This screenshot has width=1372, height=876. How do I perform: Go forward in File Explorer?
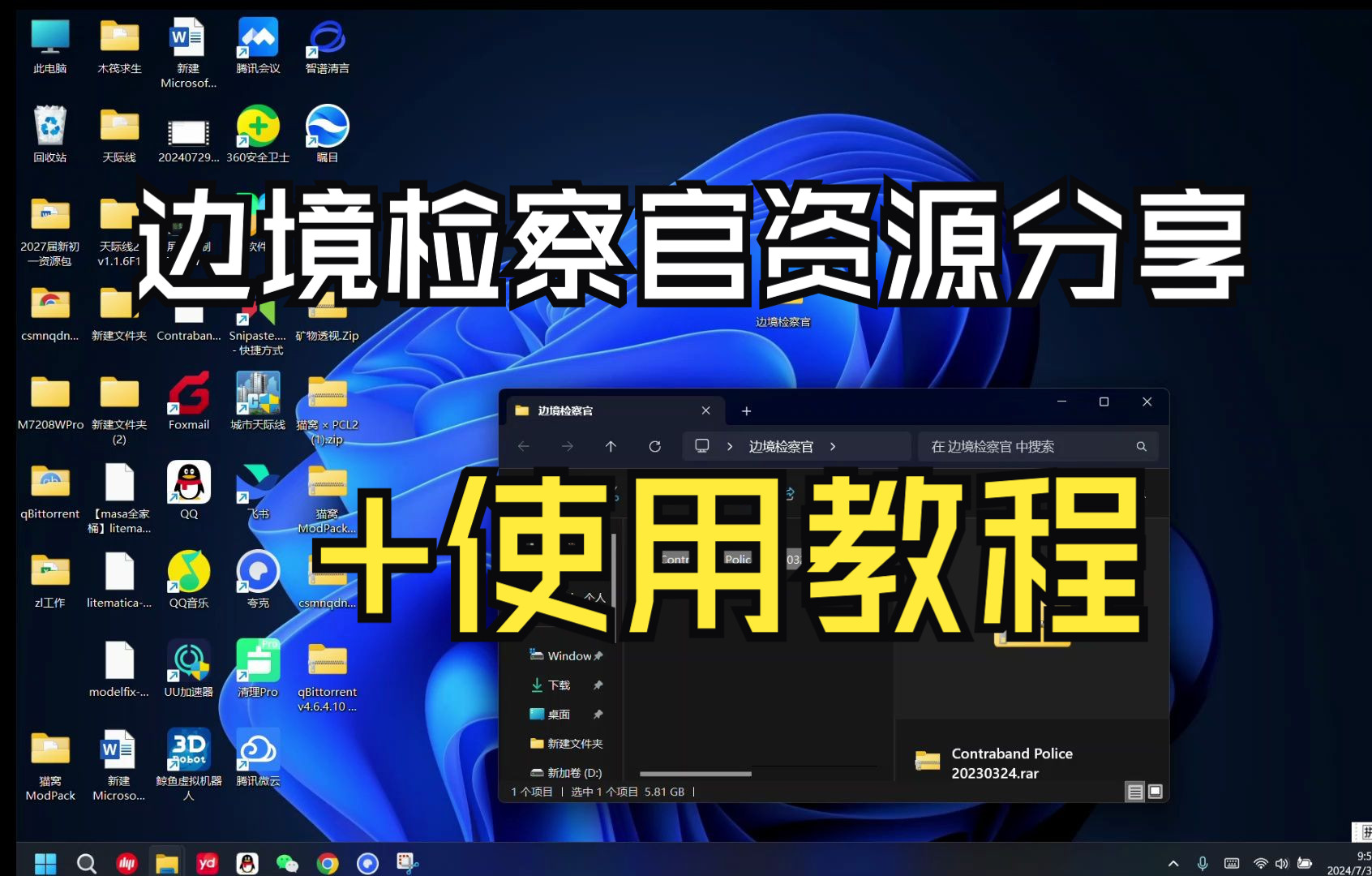tap(568, 446)
